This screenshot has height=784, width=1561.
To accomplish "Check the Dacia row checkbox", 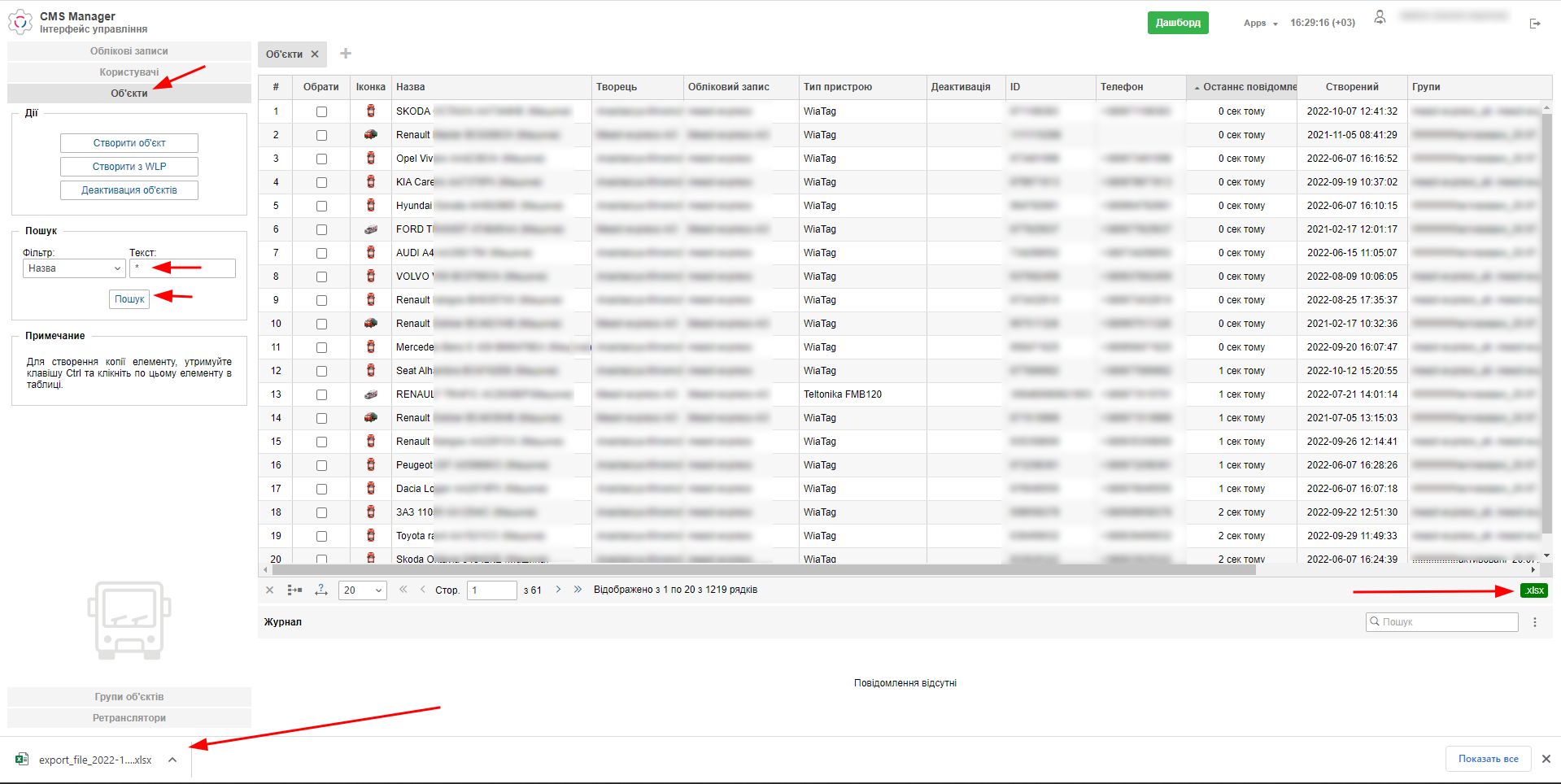I will pos(321,489).
